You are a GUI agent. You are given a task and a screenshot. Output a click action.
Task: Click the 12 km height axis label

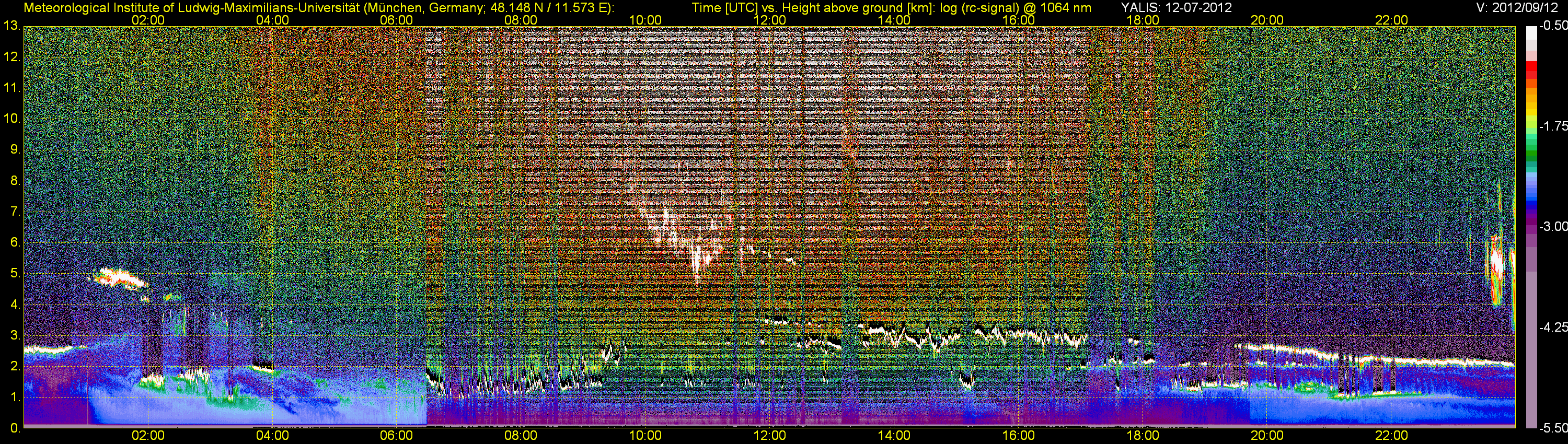pyautogui.click(x=11, y=57)
